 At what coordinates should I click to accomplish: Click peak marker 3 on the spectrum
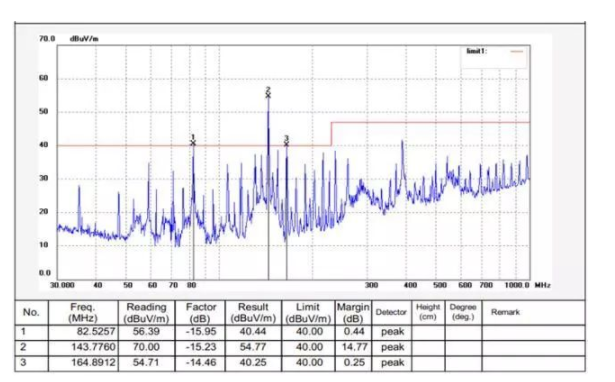point(286,141)
